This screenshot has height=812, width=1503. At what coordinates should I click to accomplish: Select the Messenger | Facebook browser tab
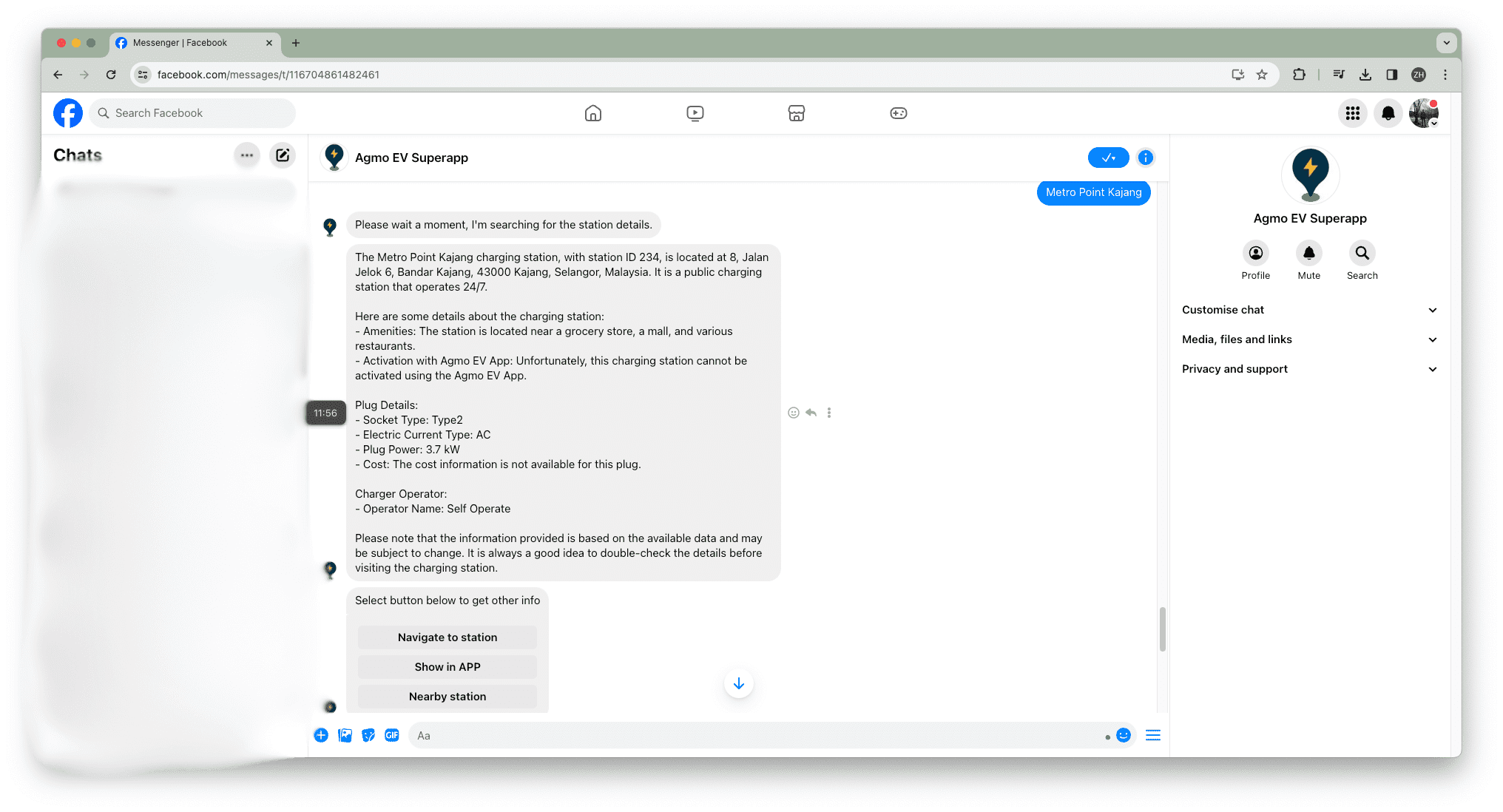tap(195, 43)
